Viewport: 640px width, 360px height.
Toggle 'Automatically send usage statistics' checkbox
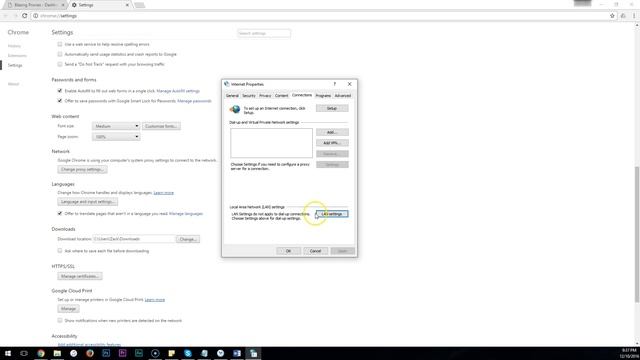click(60, 54)
